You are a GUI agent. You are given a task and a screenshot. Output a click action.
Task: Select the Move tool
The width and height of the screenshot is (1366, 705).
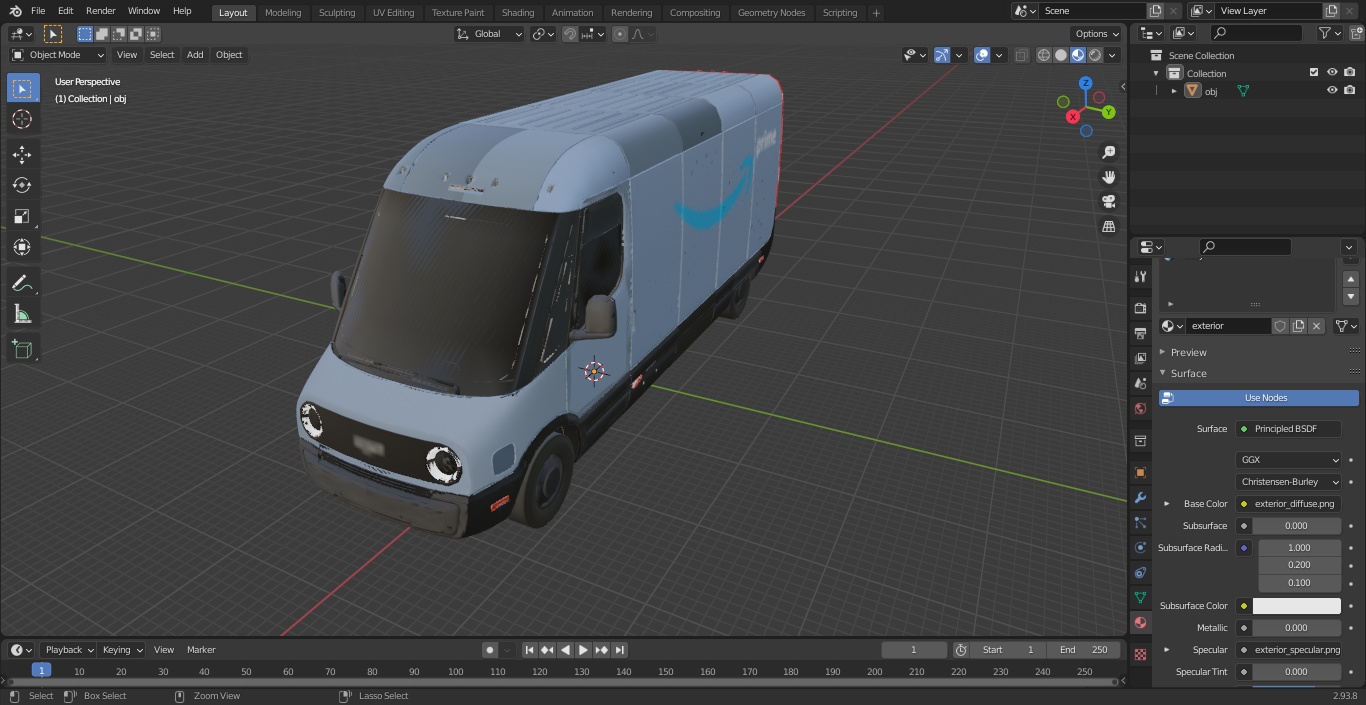[22, 154]
